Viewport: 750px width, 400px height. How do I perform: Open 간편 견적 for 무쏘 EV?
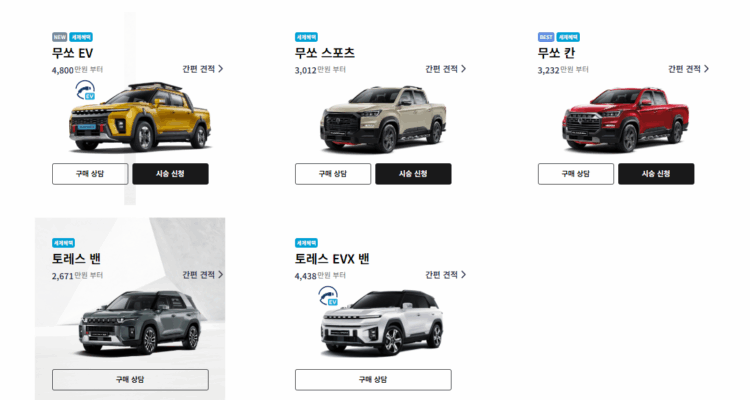click(x=202, y=69)
